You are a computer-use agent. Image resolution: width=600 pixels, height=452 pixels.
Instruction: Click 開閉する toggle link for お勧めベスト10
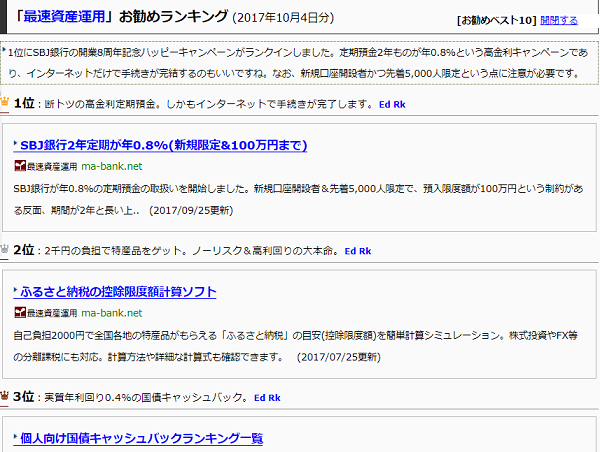pos(559,20)
